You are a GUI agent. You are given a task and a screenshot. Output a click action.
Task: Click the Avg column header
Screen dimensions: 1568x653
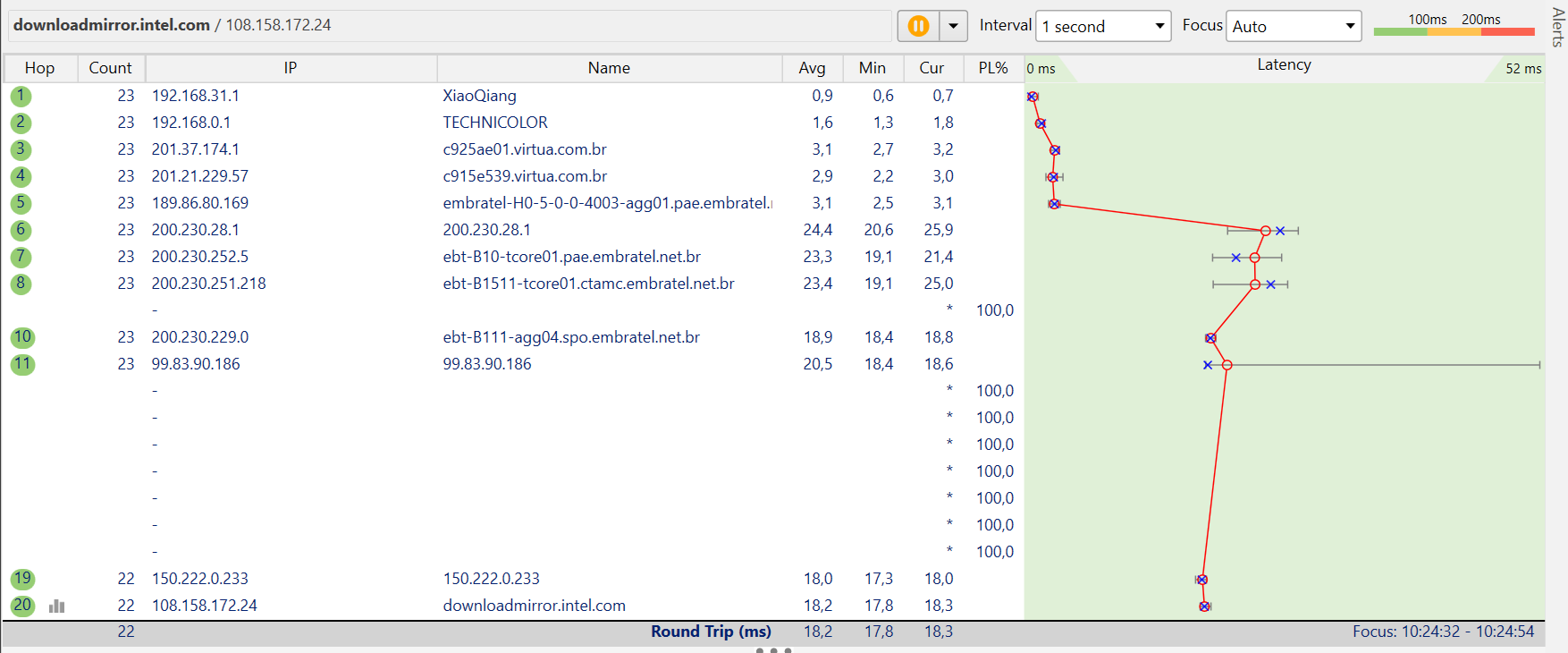812,68
